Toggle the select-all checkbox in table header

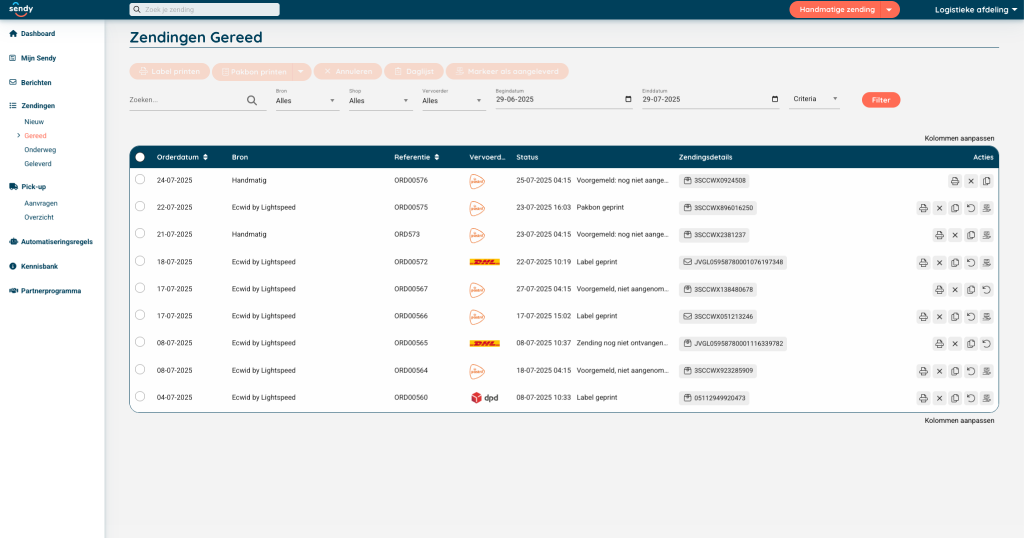(140, 157)
